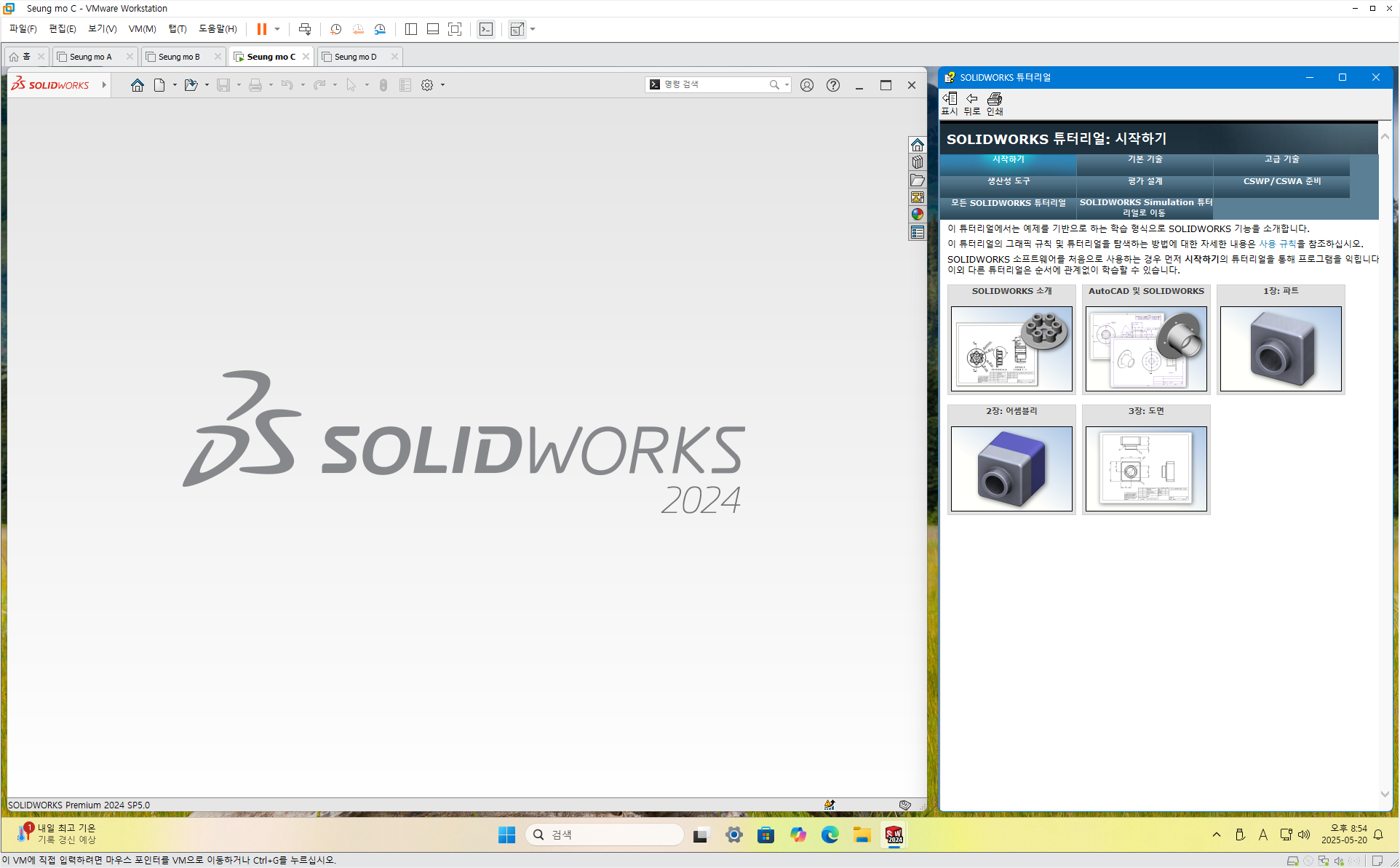Screen dimensions: 1400x868
Task: Open the command search dropdown arrow
Action: click(x=787, y=85)
